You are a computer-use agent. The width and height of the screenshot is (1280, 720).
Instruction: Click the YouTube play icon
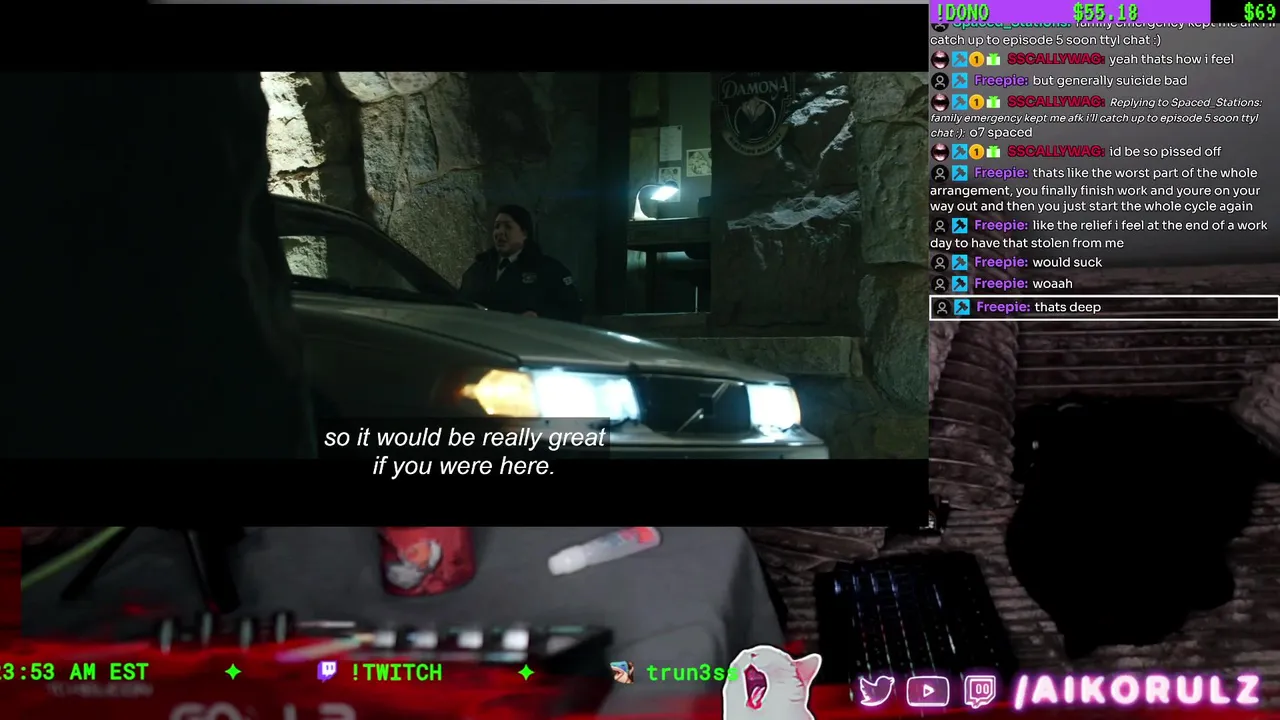(x=928, y=691)
